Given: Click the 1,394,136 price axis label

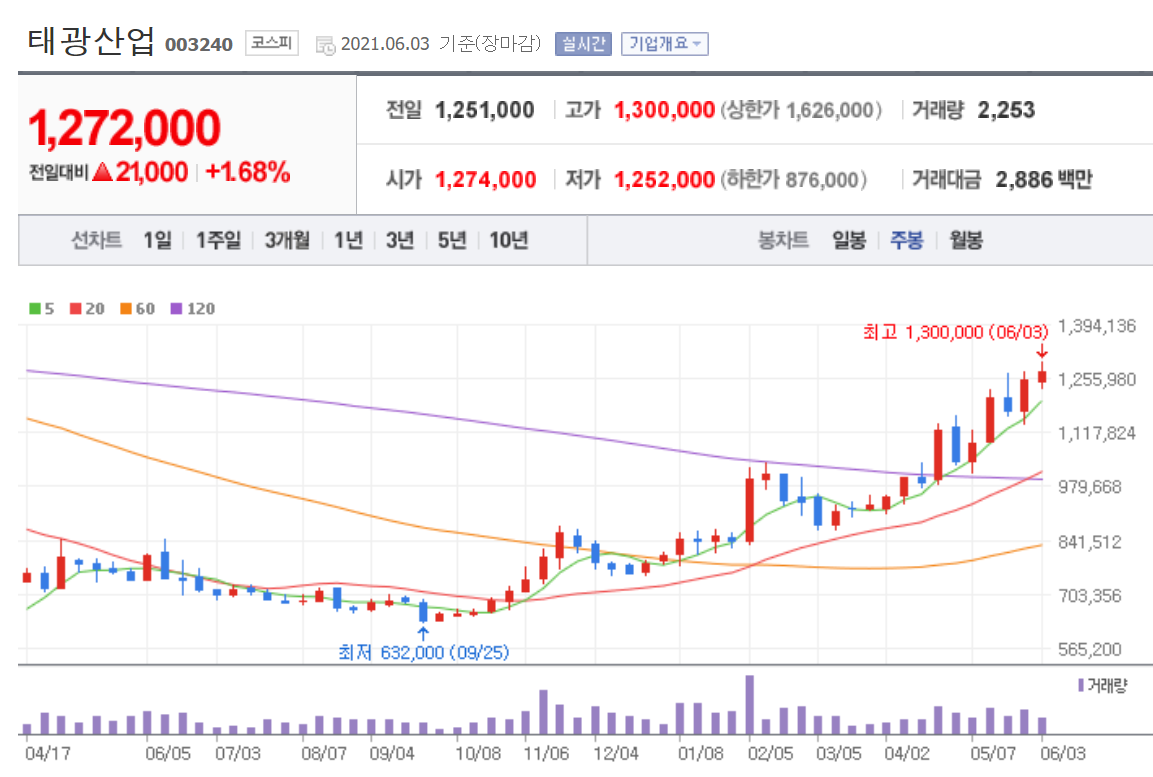Looking at the screenshot, I should 1096,326.
